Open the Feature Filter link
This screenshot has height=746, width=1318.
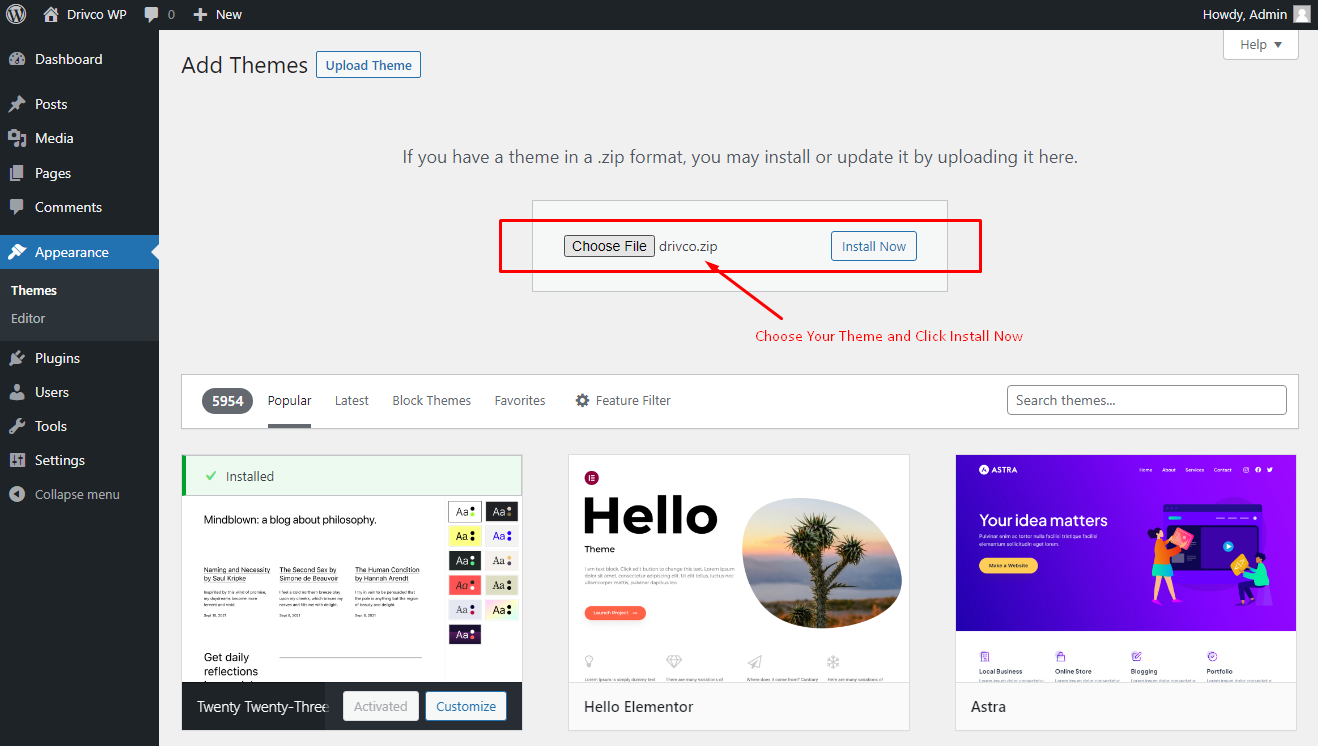(622, 400)
